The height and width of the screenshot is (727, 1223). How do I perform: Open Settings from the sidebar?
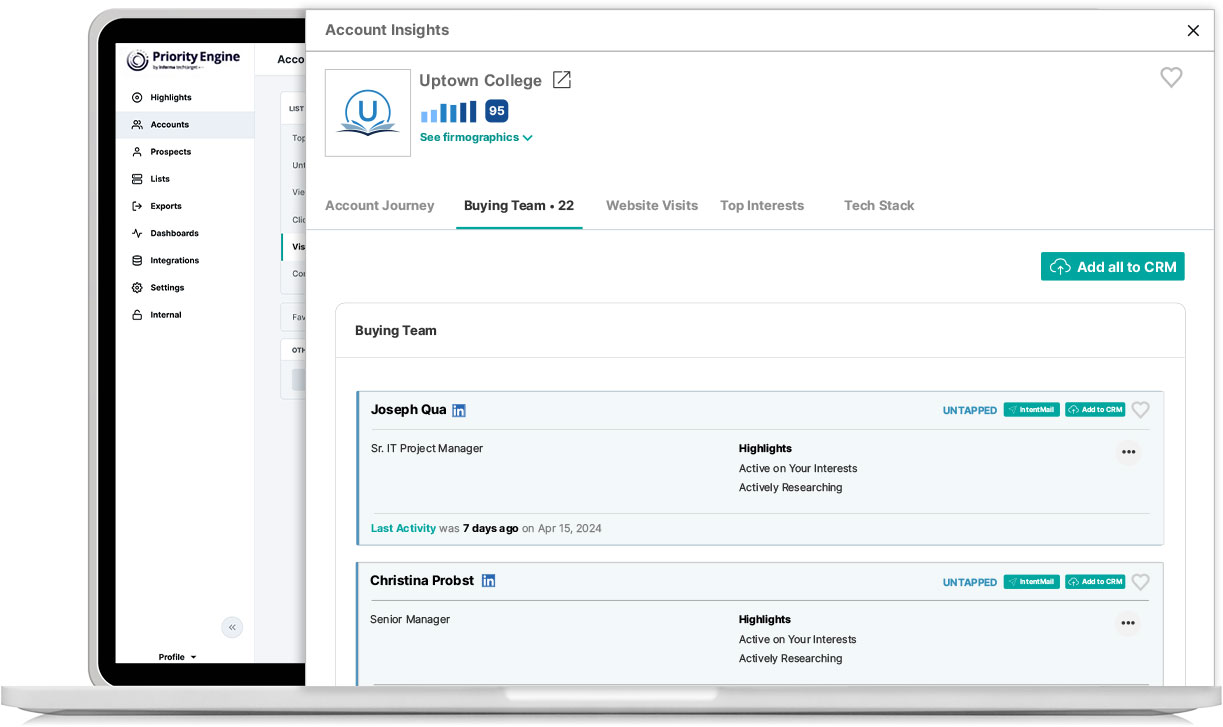[168, 287]
